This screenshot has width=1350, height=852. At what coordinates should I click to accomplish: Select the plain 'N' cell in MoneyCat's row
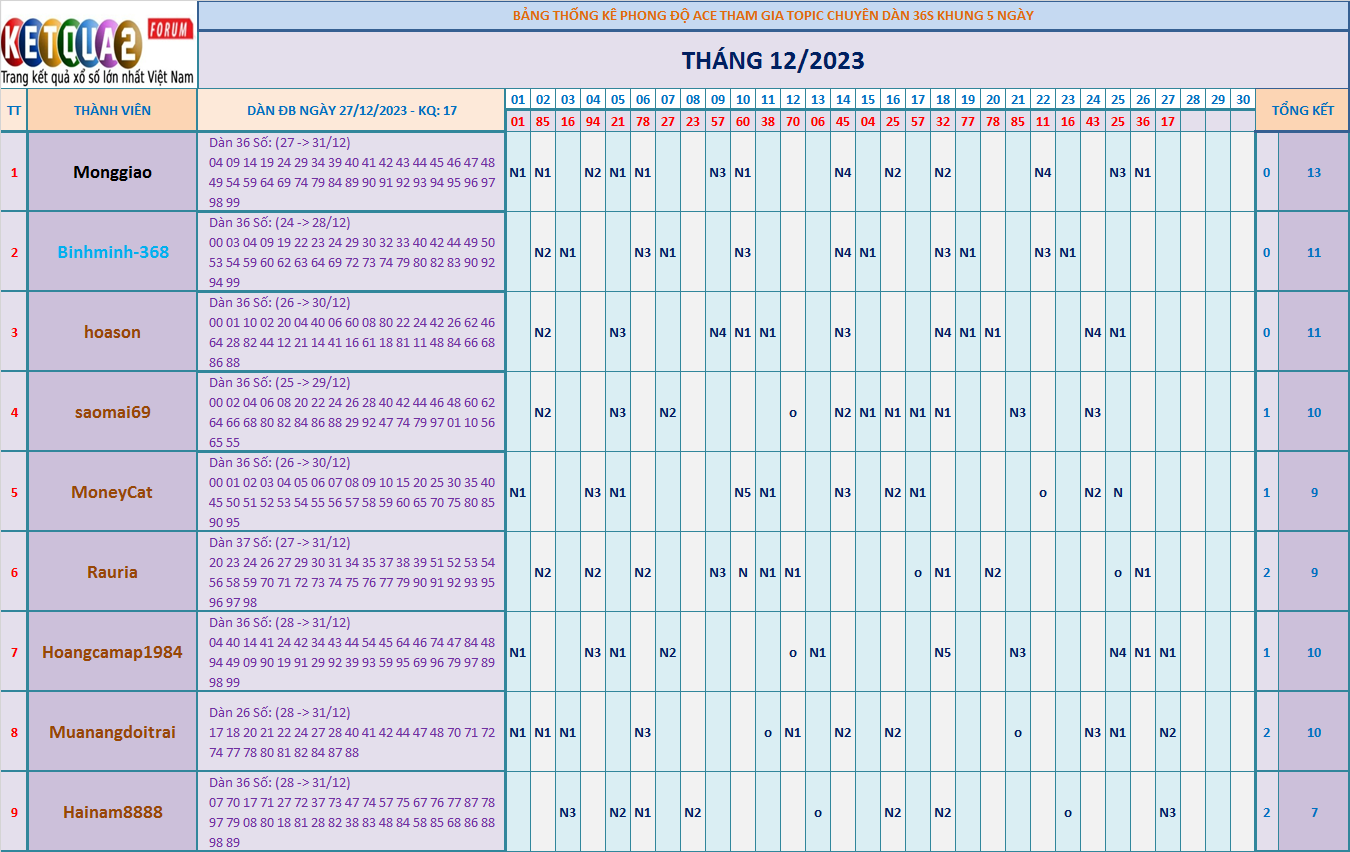[x=1118, y=492]
